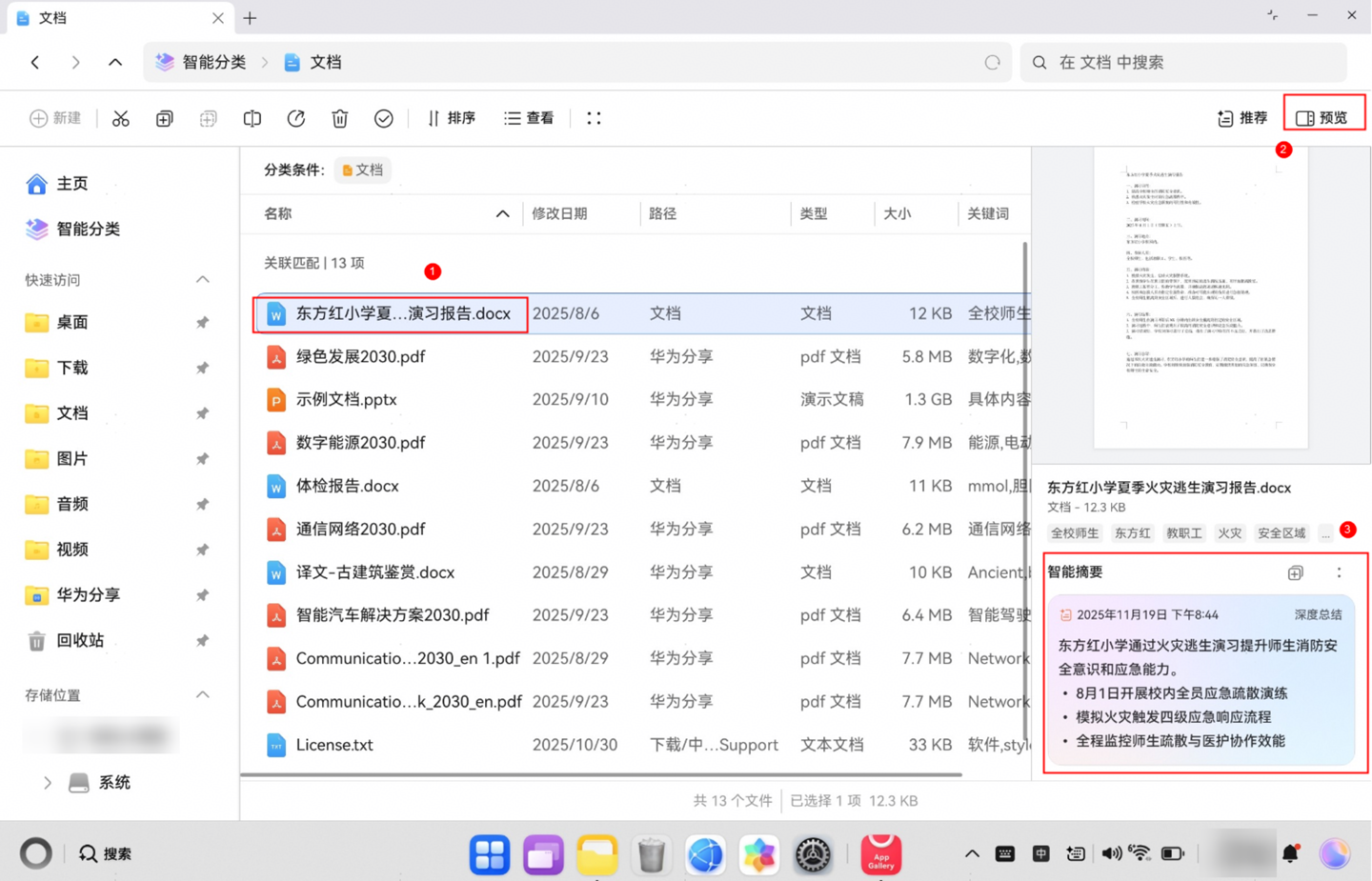Open grid layout icon in toolbar
1372x881 pixels.
(594, 117)
